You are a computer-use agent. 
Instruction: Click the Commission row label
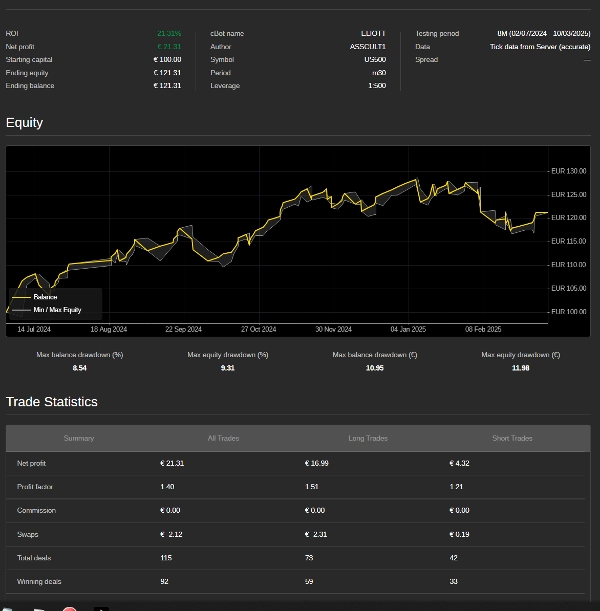(x=36, y=510)
